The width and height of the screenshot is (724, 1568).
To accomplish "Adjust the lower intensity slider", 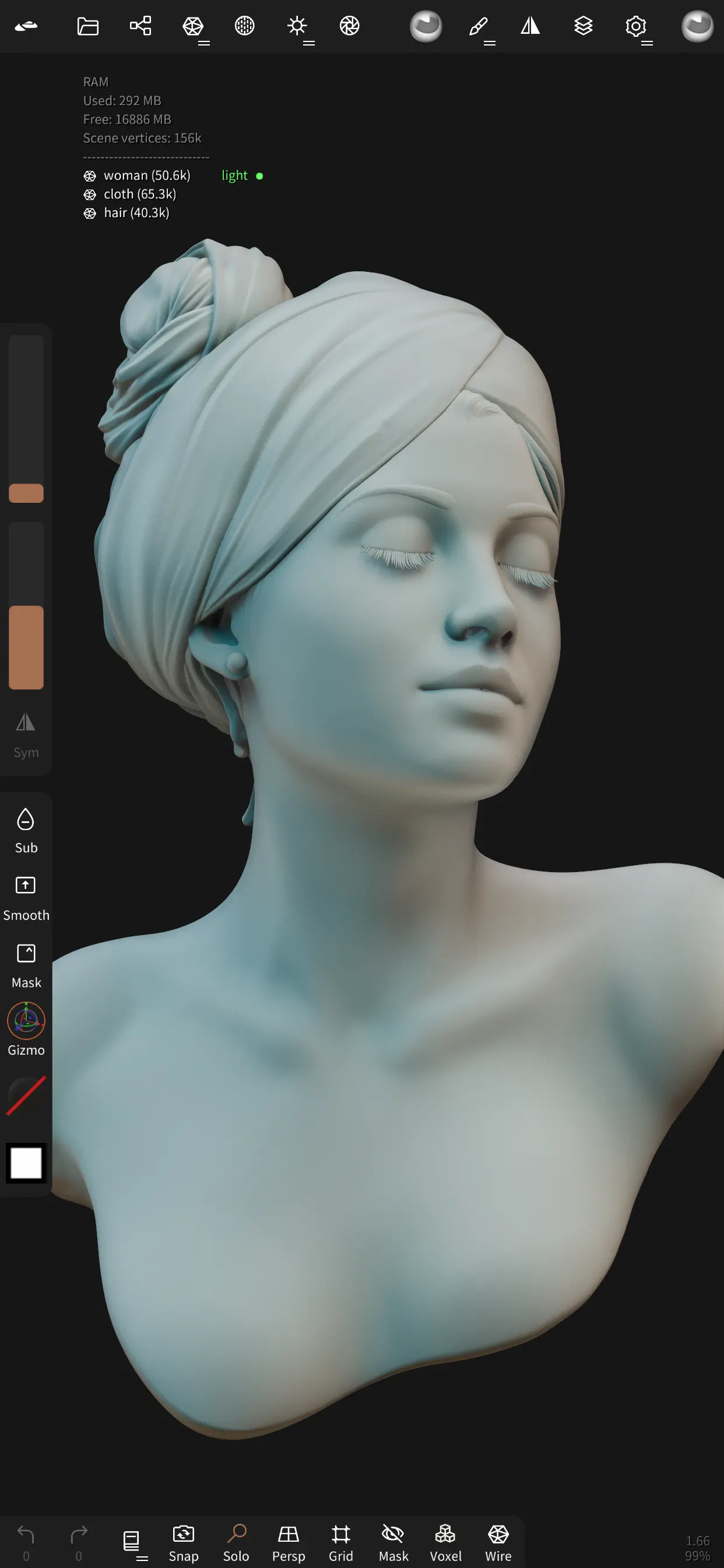I will 26,605.
